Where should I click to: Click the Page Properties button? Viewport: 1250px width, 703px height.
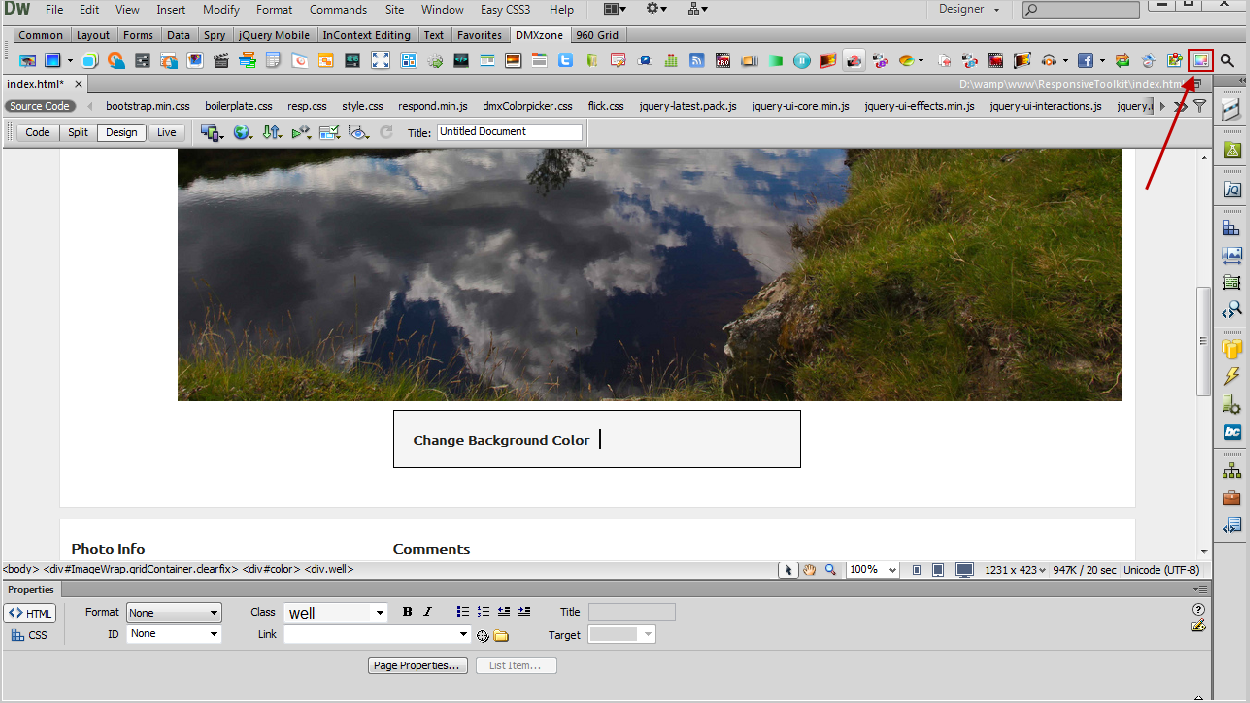click(418, 665)
